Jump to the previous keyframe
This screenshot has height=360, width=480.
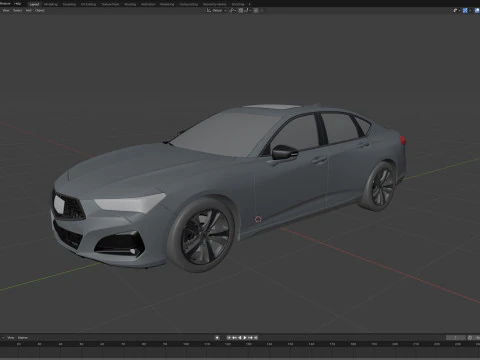click(x=234, y=338)
